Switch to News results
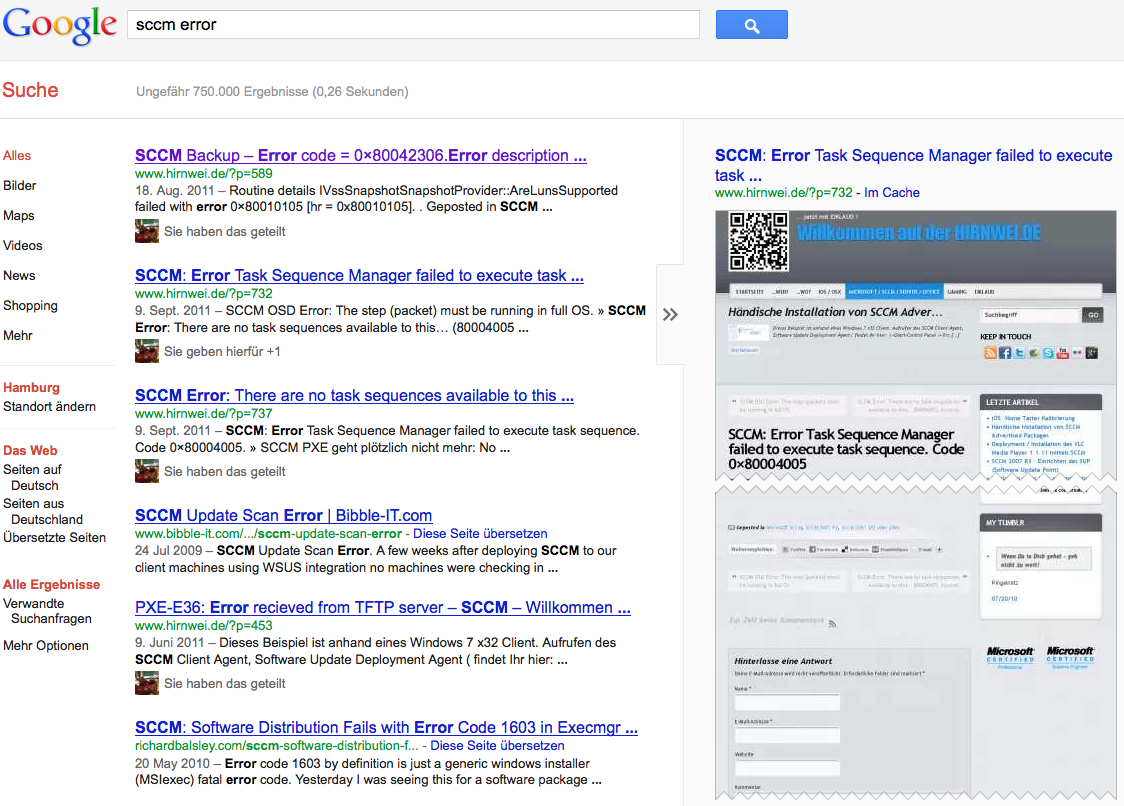1124x806 pixels. [19, 276]
